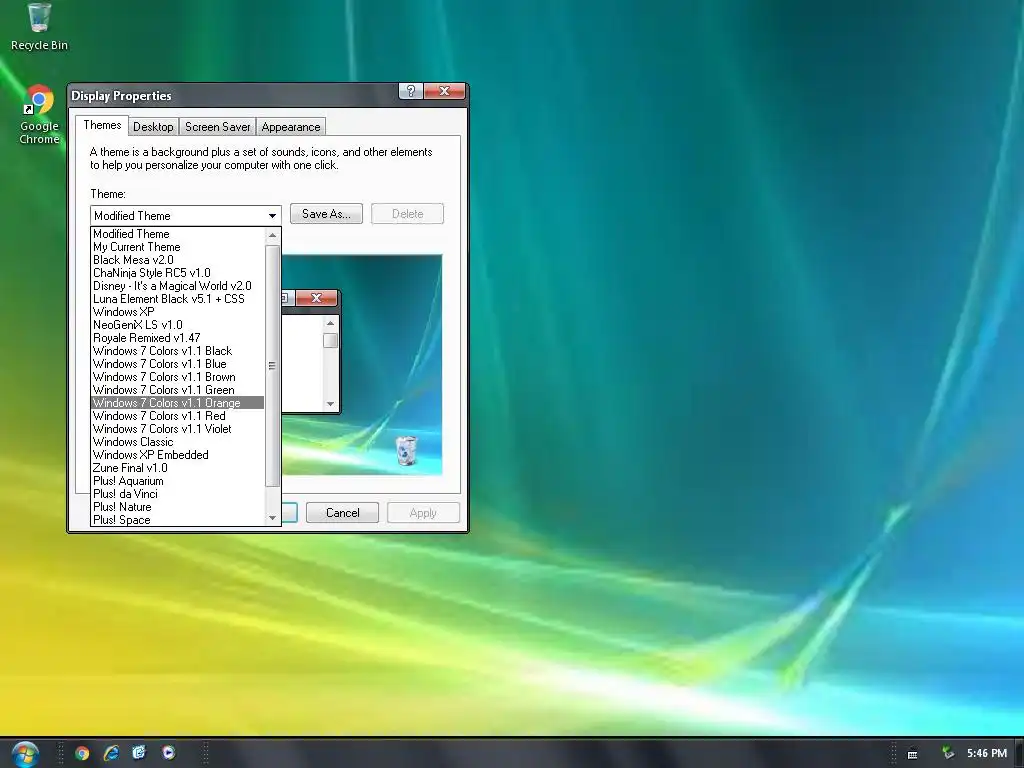Launch Internet Explorer from the quick launch bar
The height and width of the screenshot is (768, 1024).
[x=111, y=753]
